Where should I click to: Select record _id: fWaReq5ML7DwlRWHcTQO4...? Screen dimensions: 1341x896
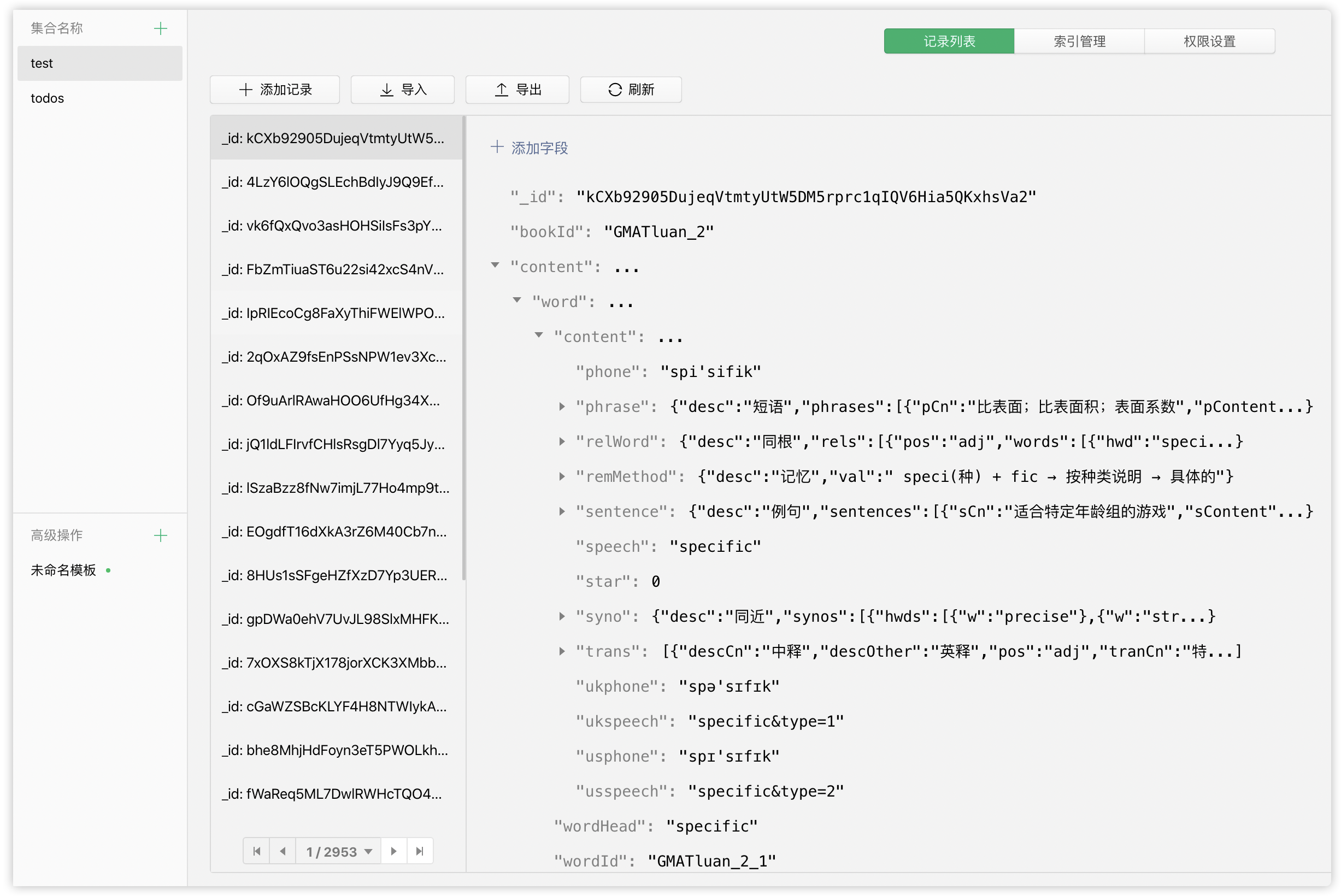[x=336, y=794]
